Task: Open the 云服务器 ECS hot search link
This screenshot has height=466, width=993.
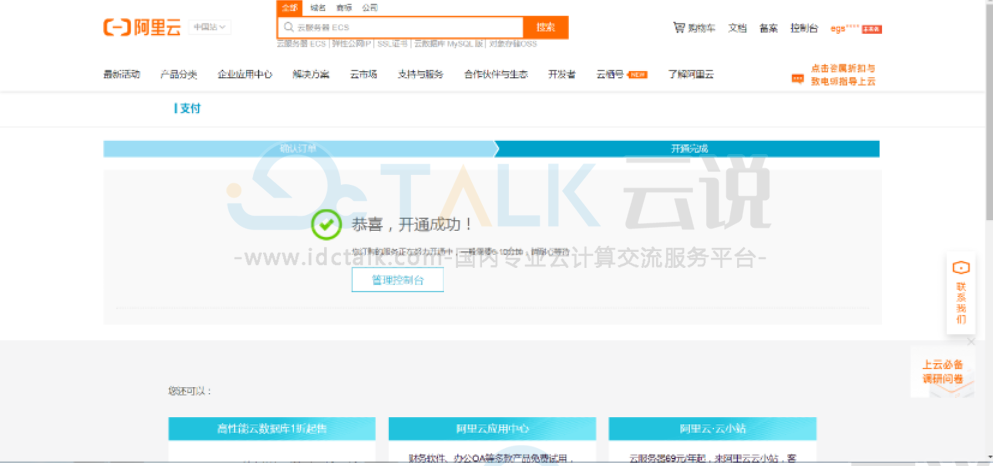Action: click(x=301, y=44)
